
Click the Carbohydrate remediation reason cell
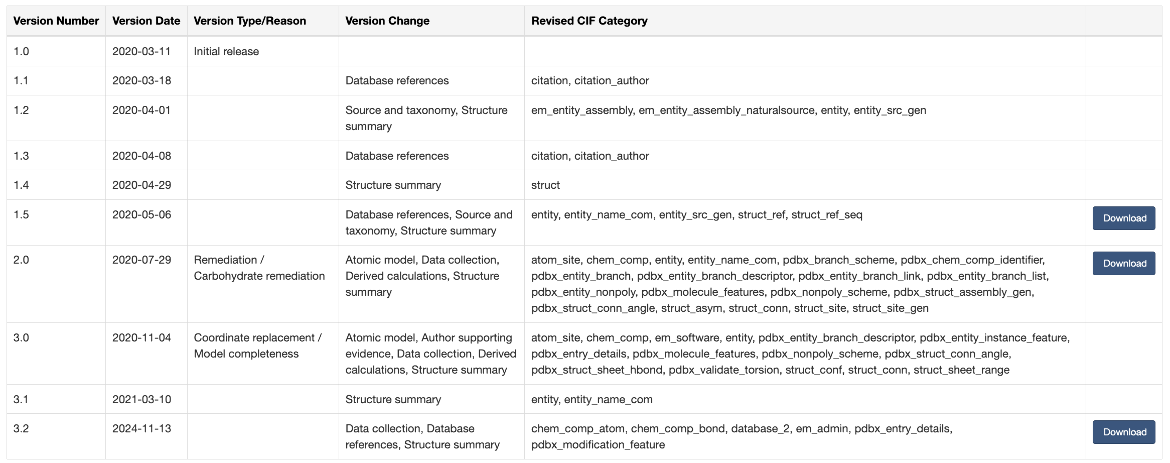tap(259, 268)
